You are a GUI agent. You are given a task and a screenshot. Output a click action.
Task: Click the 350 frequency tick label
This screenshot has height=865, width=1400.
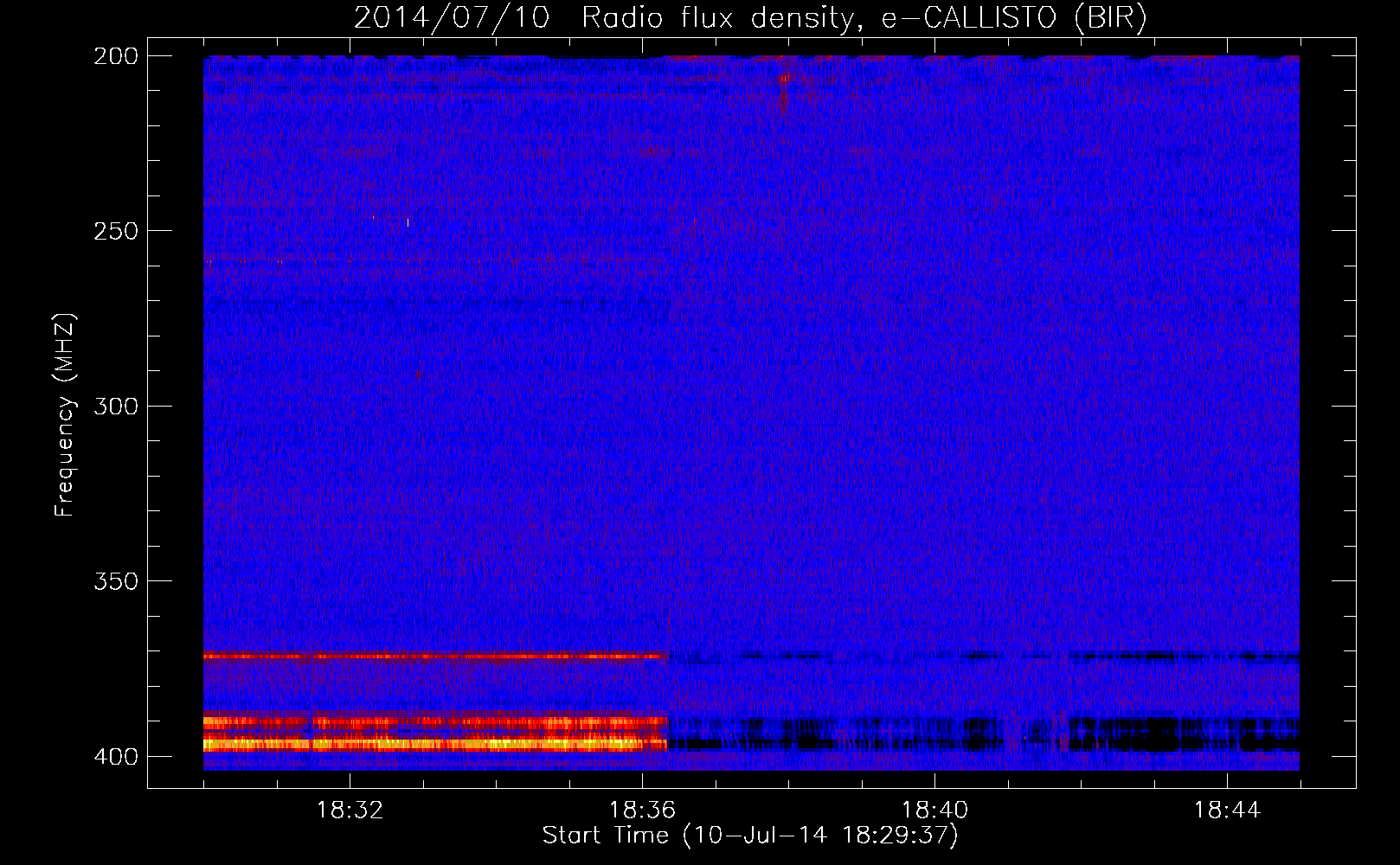(115, 581)
